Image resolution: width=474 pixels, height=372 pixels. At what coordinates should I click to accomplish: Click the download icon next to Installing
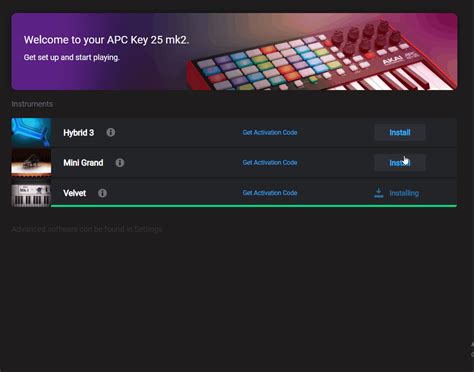379,193
